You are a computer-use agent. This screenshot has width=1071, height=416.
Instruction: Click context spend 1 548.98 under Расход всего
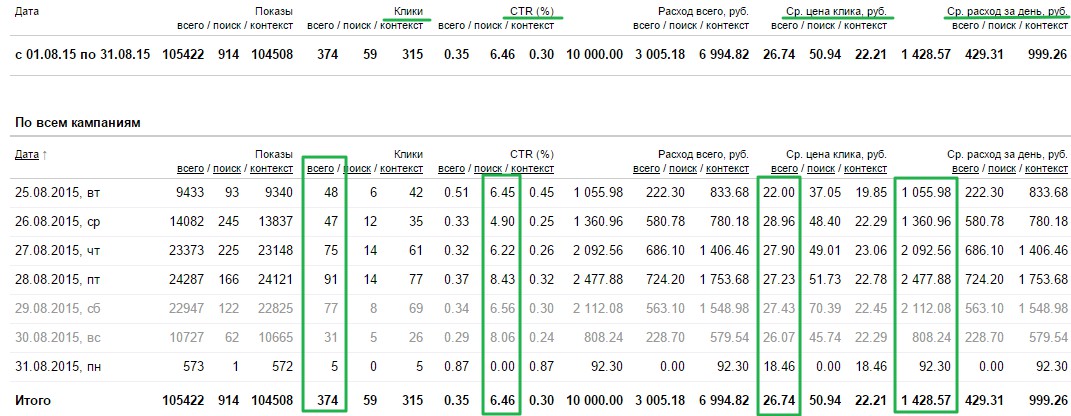pyautogui.click(x=724, y=308)
